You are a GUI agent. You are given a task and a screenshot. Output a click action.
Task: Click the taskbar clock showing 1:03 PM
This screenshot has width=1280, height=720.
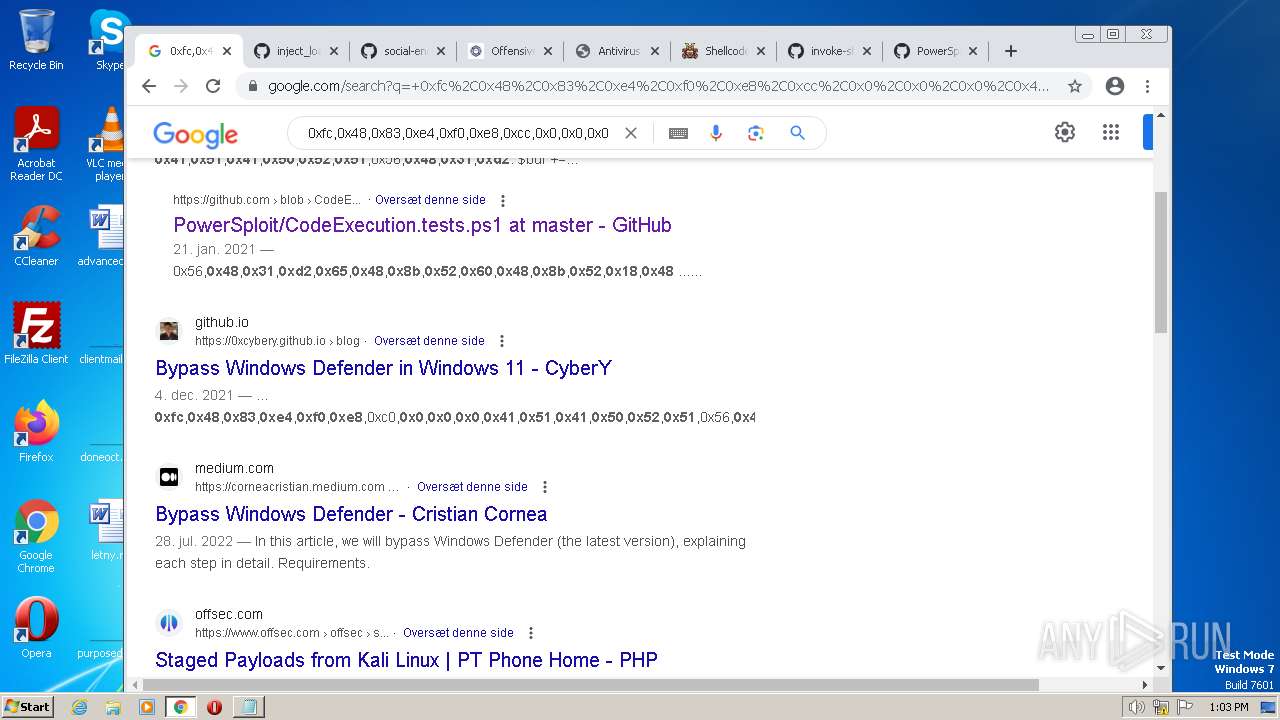(x=1228, y=707)
